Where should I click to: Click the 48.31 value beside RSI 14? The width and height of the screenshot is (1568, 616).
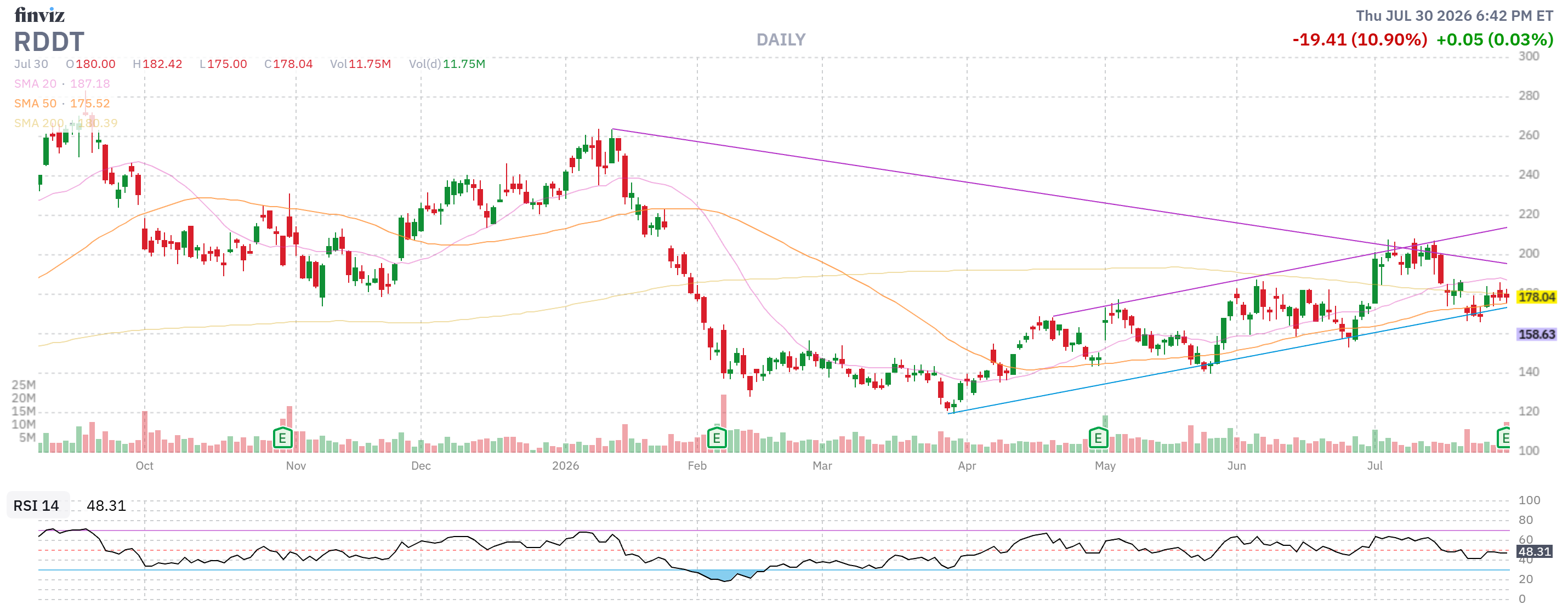pyautogui.click(x=106, y=506)
